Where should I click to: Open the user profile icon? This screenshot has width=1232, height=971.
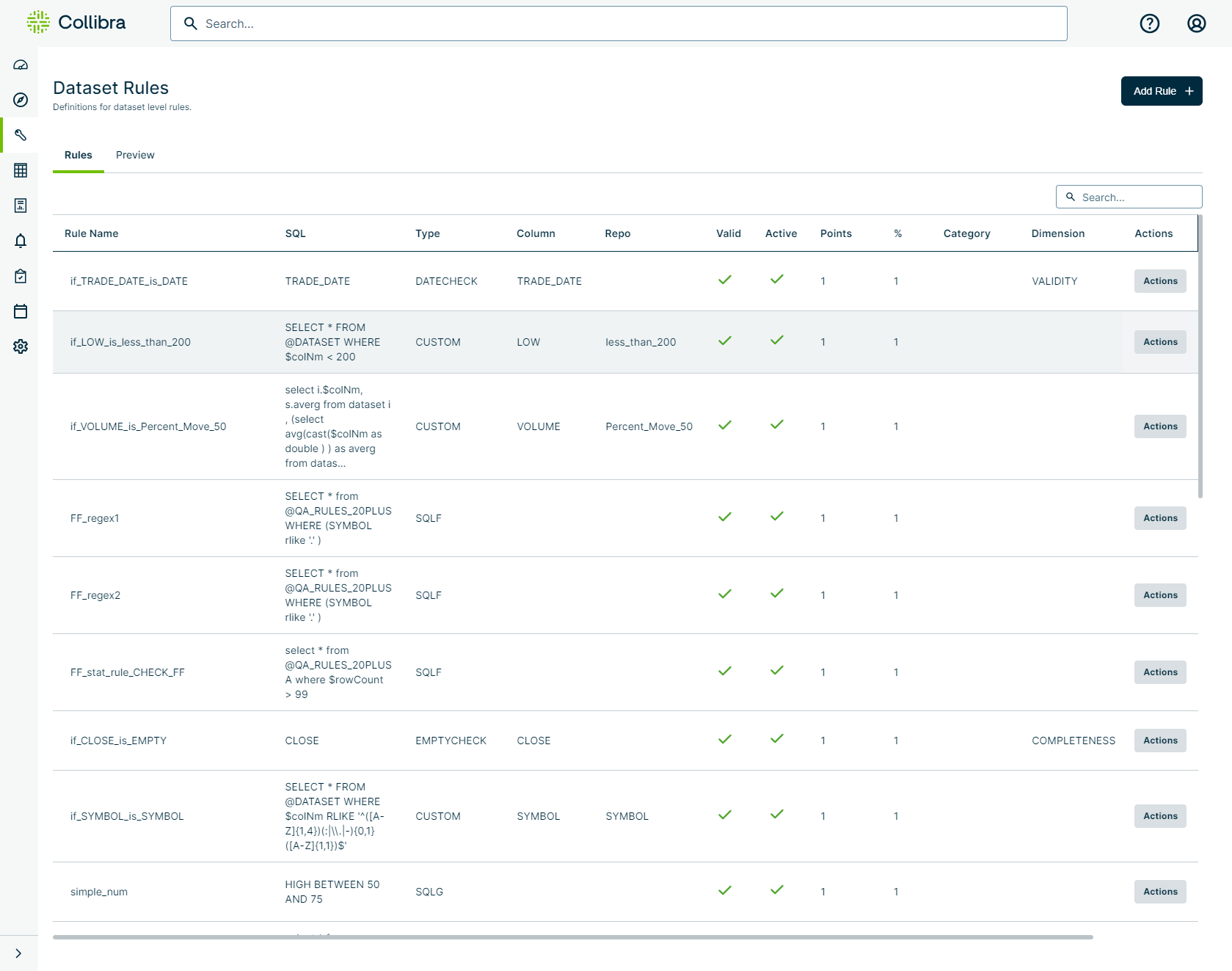pos(1196,23)
